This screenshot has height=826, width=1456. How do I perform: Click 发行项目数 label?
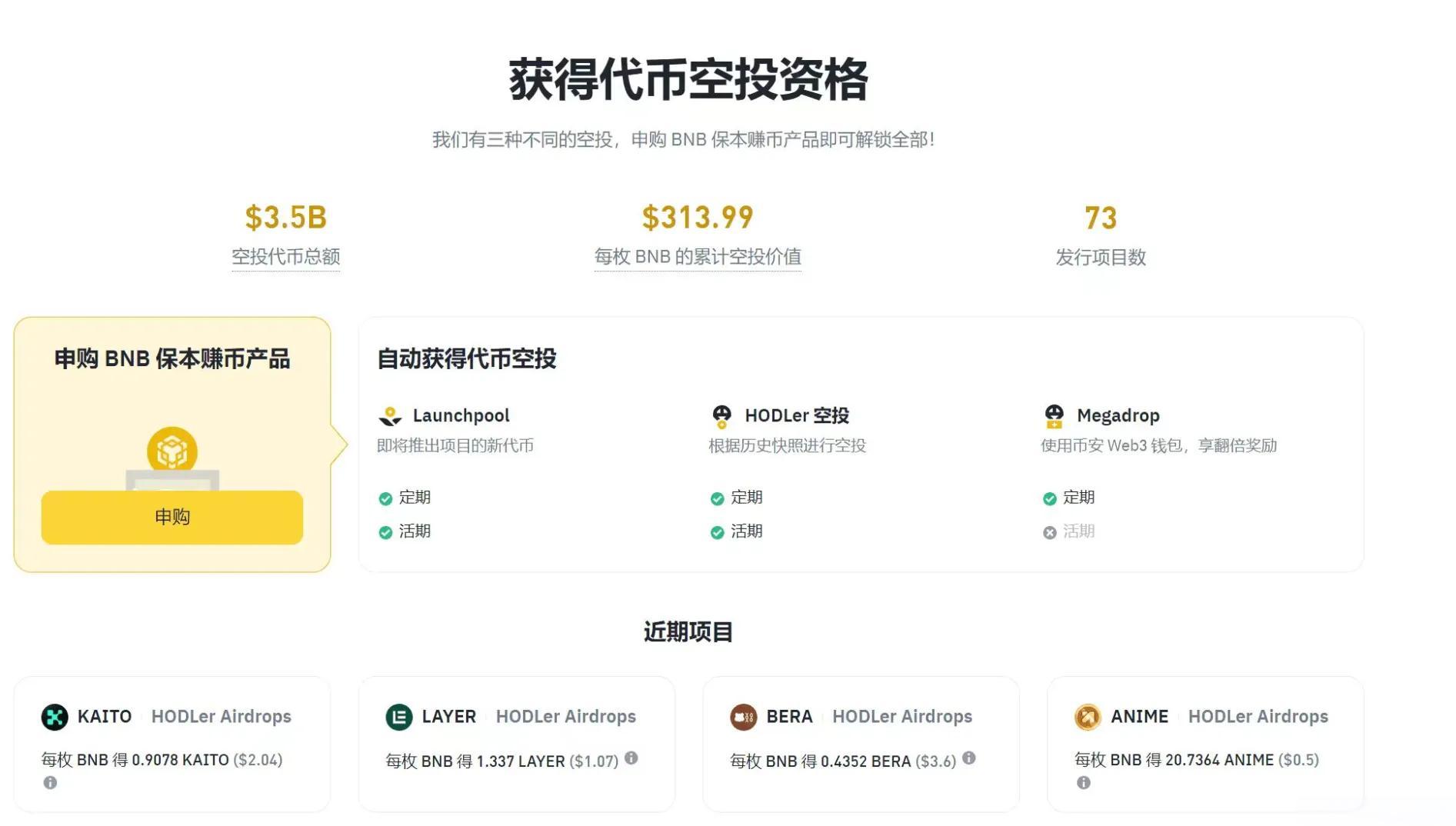click(x=1101, y=257)
